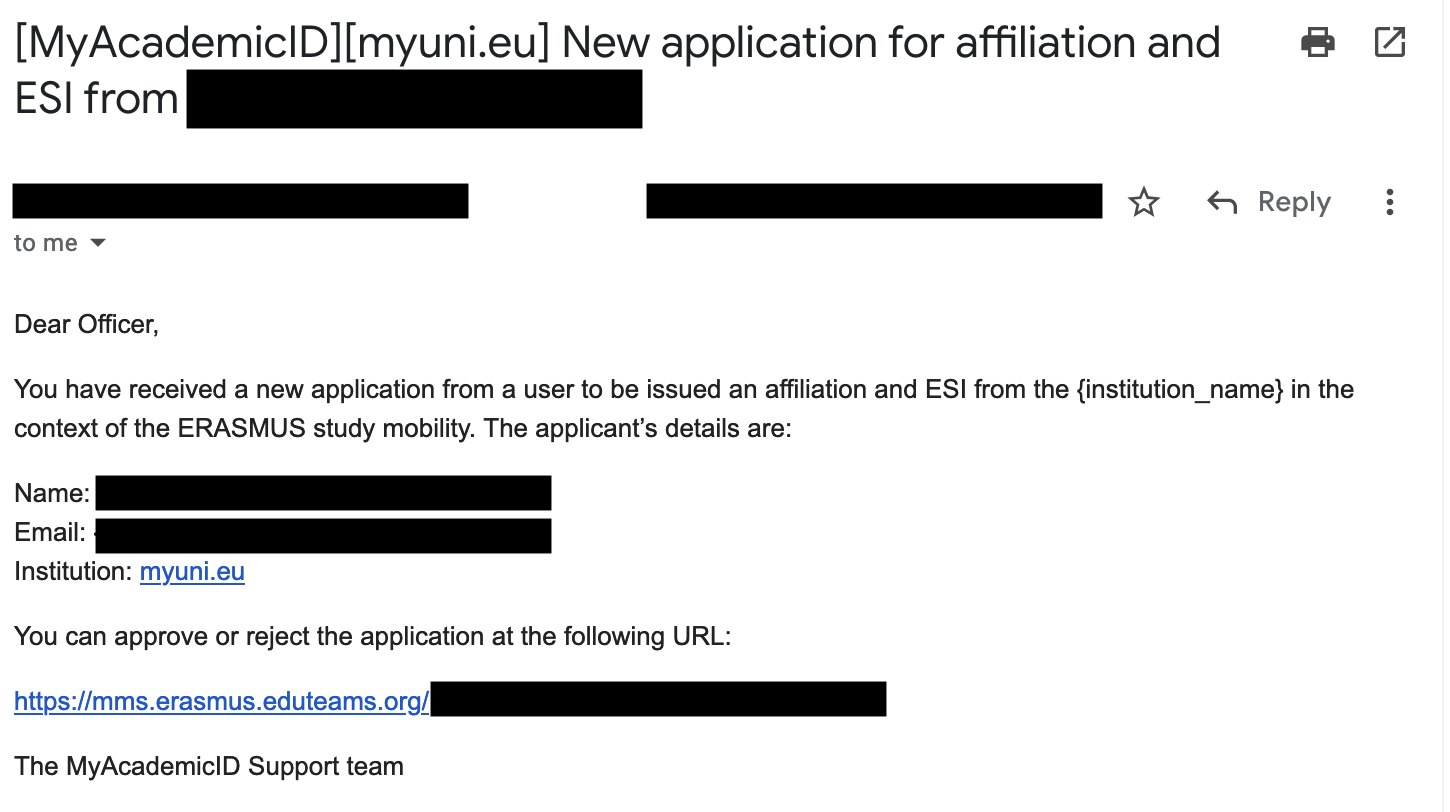Expand recipient details arrow beside "to me"
The height and width of the screenshot is (812, 1450).
(98, 243)
